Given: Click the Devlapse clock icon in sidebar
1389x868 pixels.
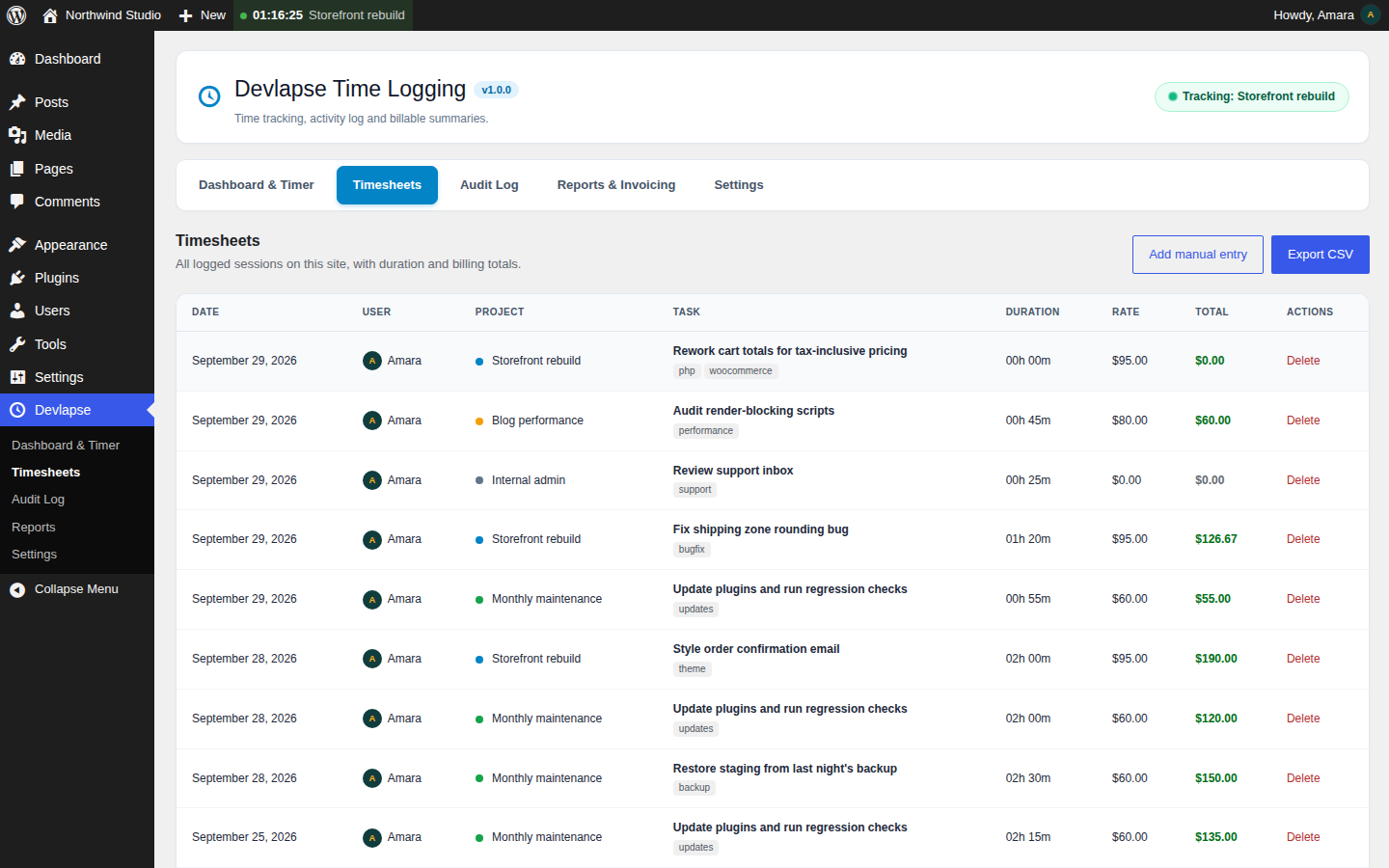Looking at the screenshot, I should [x=17, y=410].
